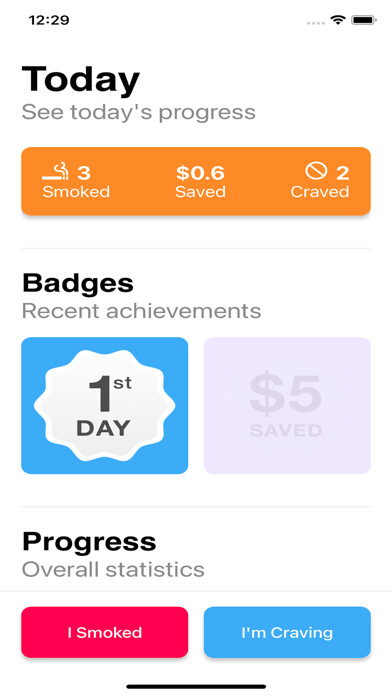The height and width of the screenshot is (696, 392).
Task: Open the orange today summary card
Action: click(196, 181)
